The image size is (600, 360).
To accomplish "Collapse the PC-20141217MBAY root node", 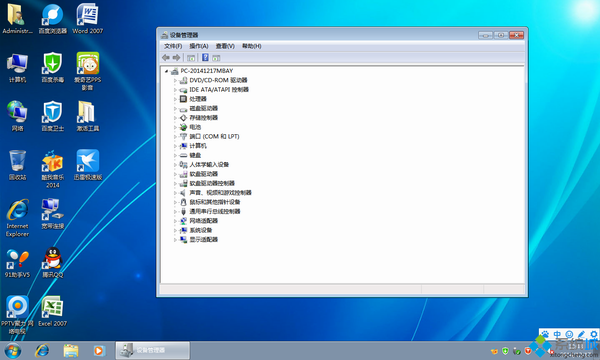I will click(x=166, y=71).
